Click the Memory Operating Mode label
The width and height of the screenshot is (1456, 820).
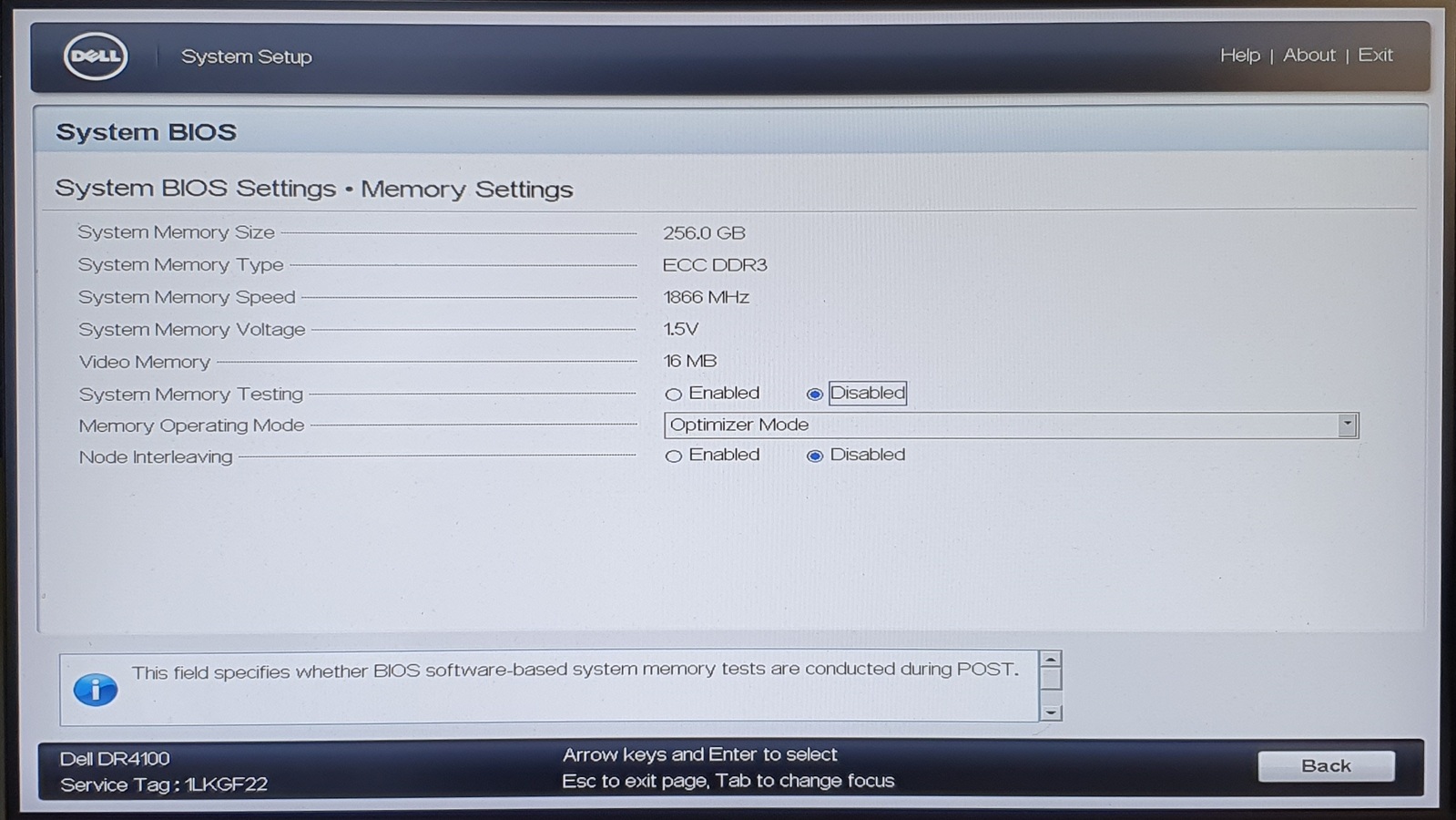(x=191, y=425)
